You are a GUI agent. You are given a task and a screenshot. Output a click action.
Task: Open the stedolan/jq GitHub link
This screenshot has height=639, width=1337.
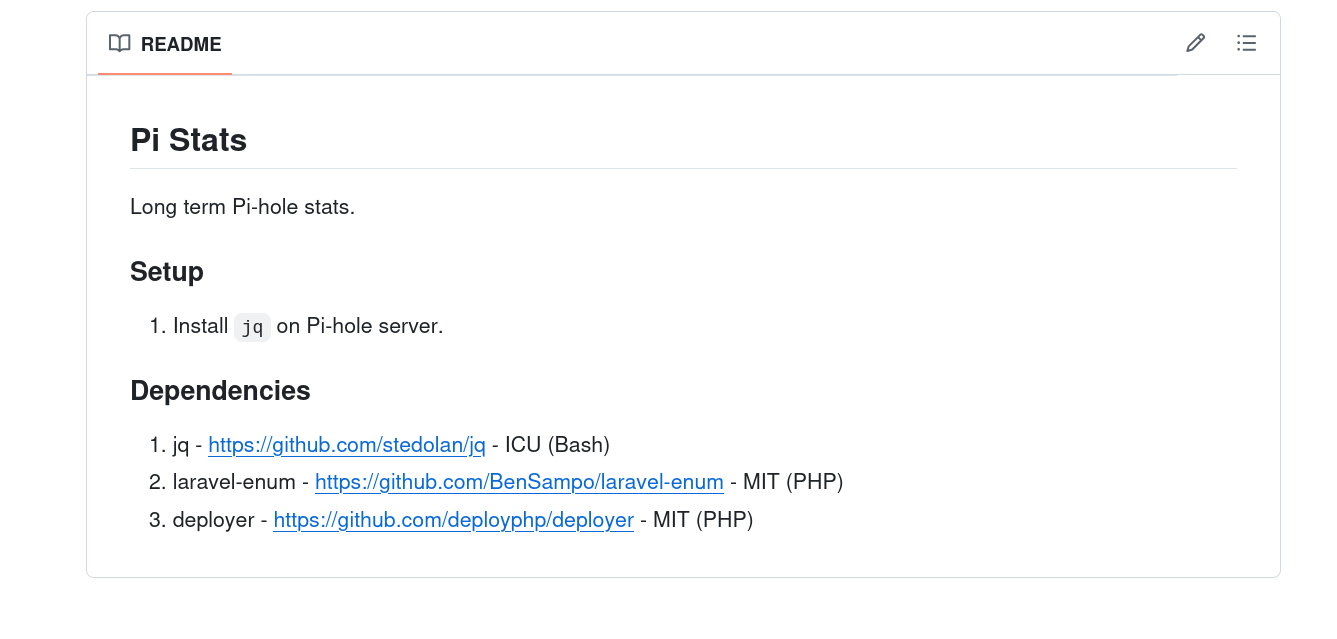(x=347, y=444)
